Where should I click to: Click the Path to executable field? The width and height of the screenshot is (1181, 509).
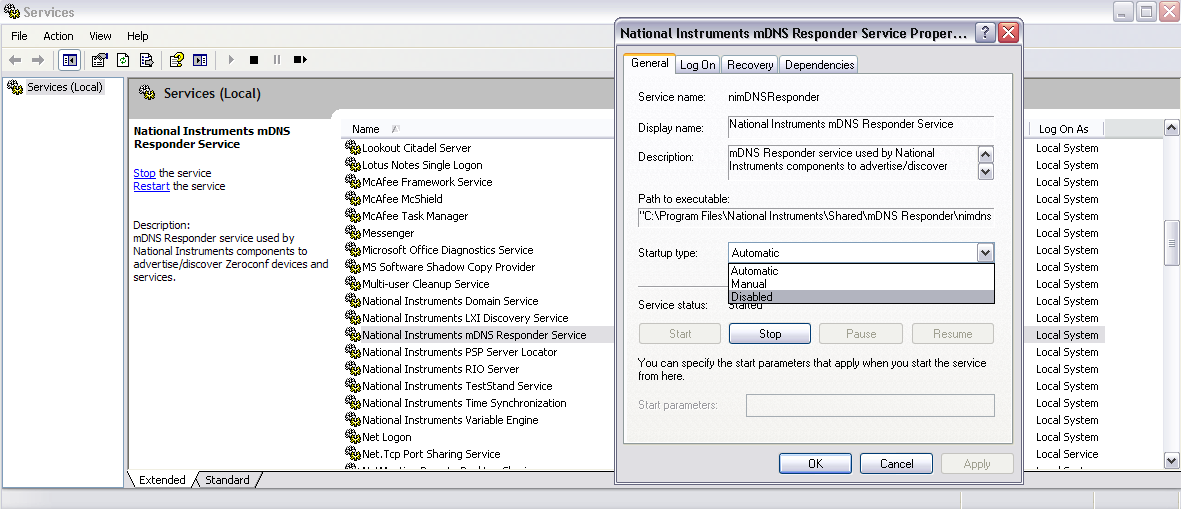816,218
